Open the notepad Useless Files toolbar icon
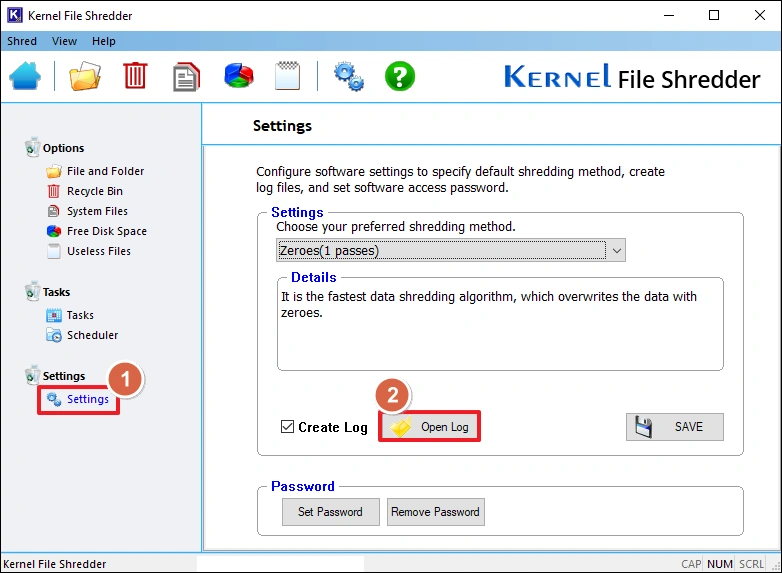 [287, 77]
